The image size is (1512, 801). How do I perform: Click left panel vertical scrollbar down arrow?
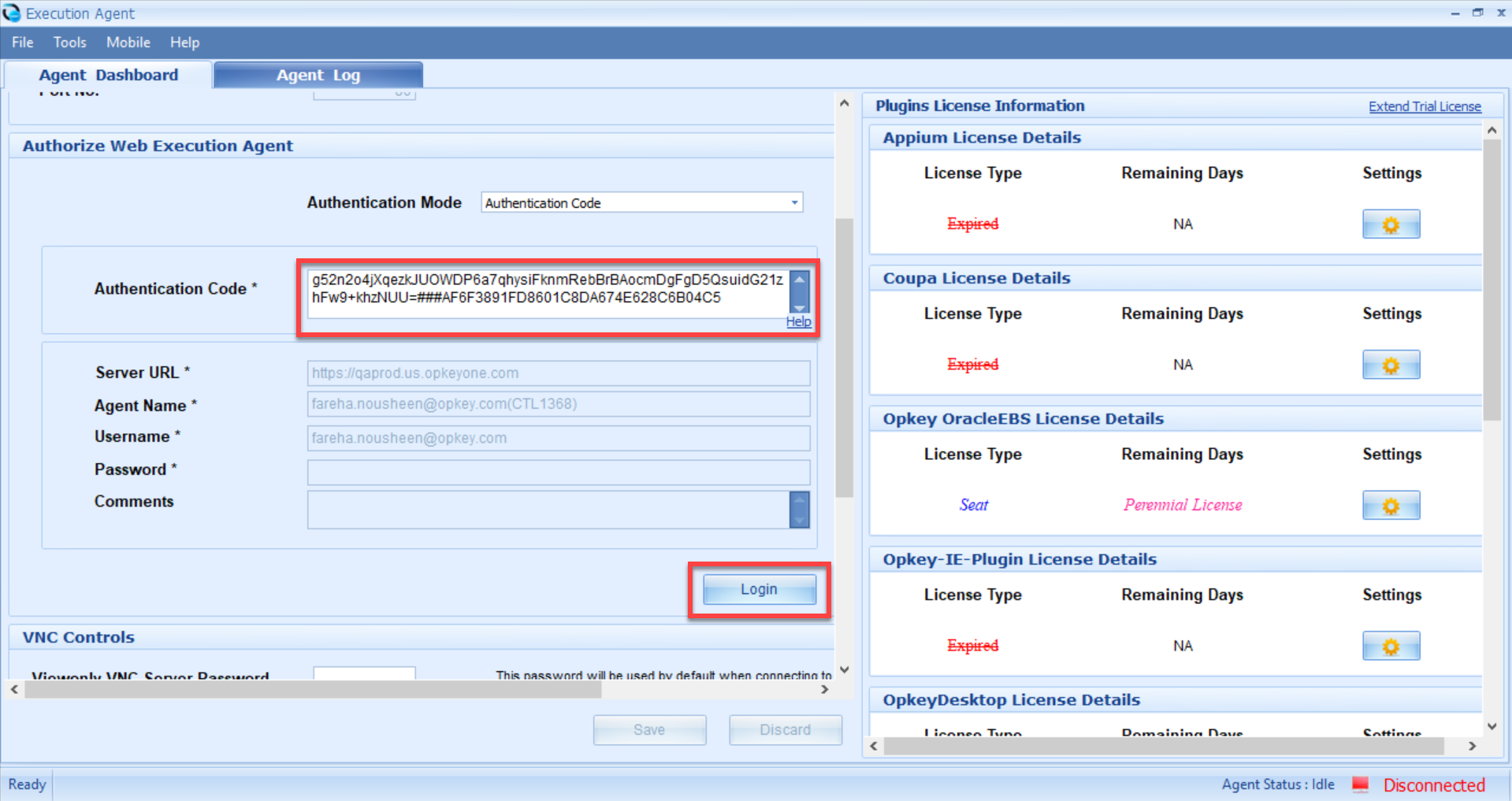pyautogui.click(x=845, y=670)
